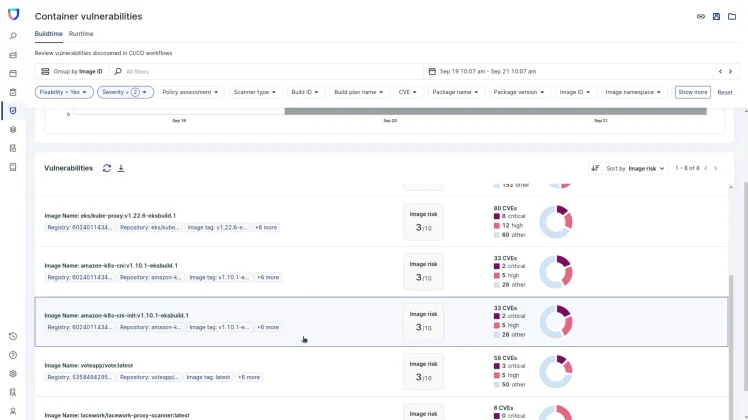748x420 pixels.
Task: Switch to the Runtime tab
Action: click(81, 34)
